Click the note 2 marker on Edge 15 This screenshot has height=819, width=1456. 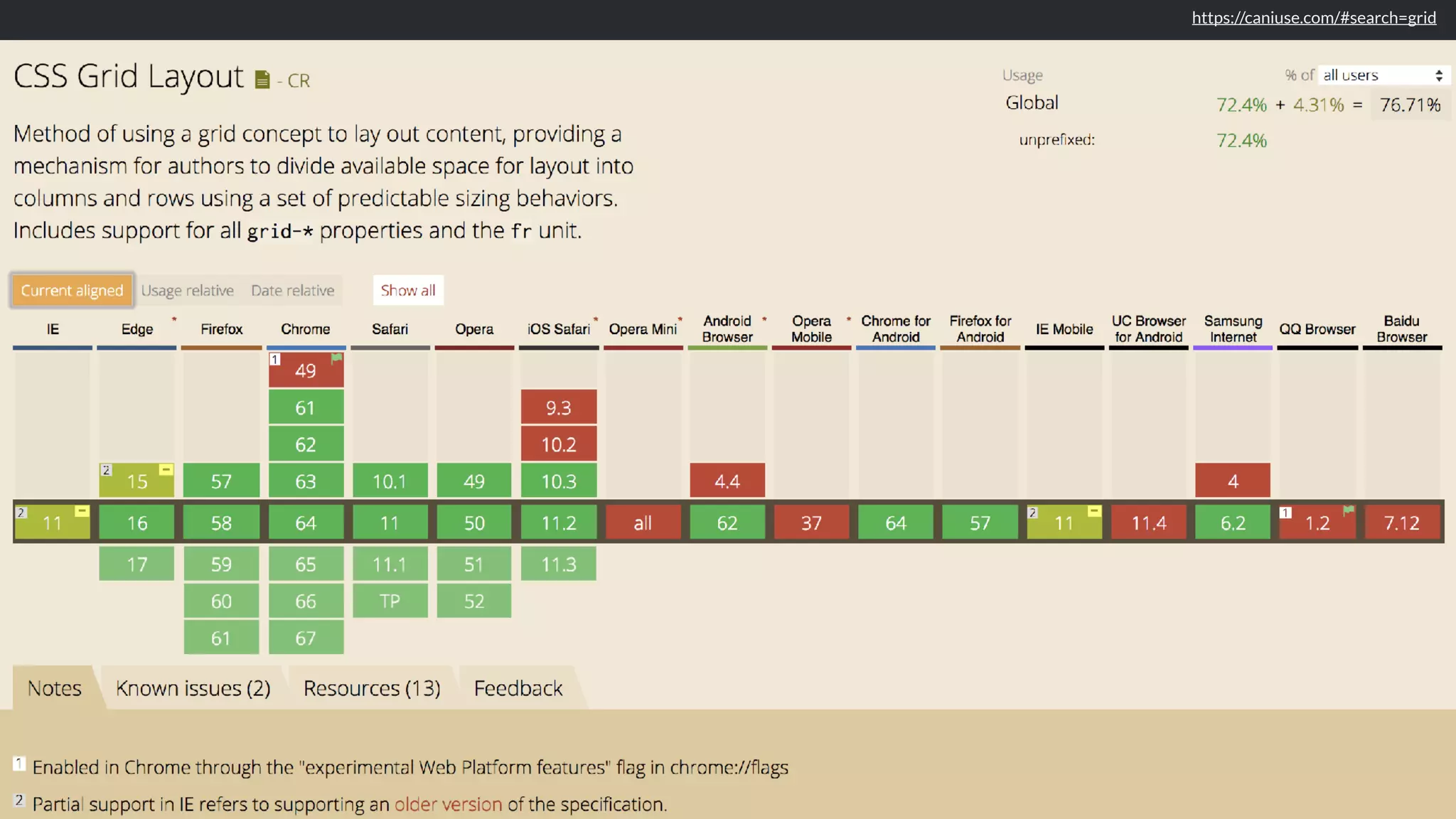click(x=106, y=470)
